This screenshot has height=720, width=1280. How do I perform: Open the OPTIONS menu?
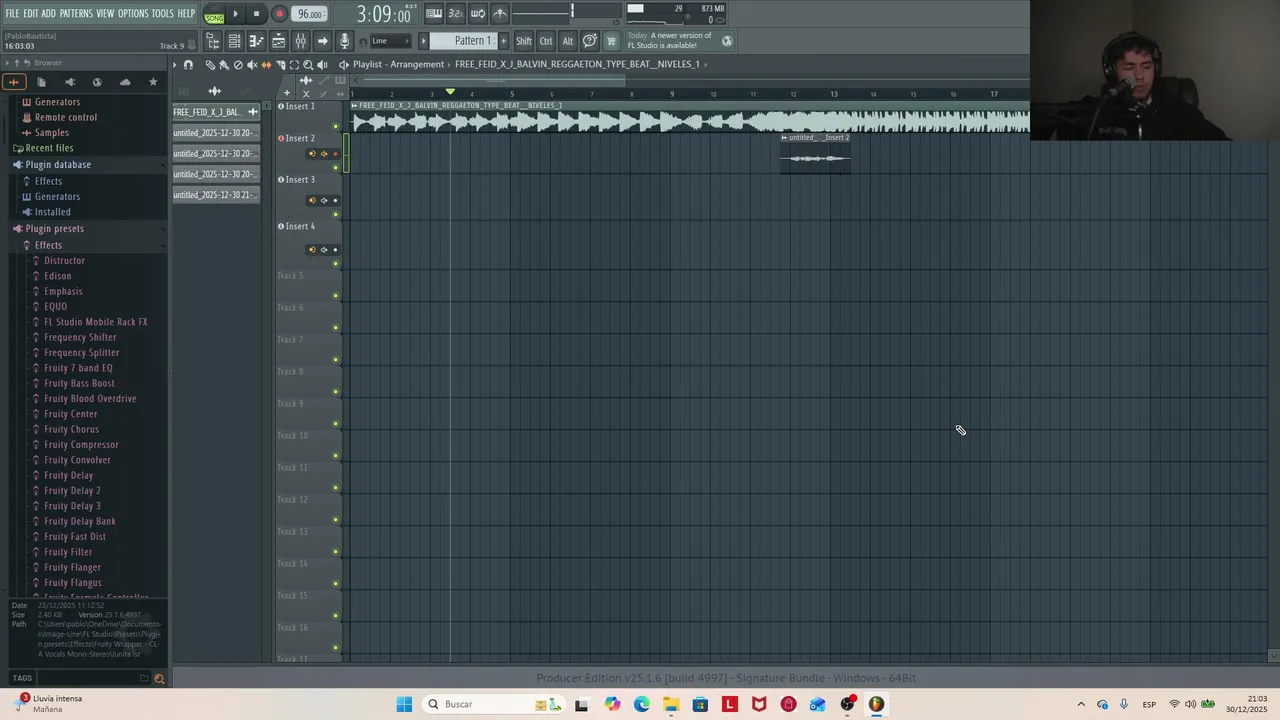coord(133,14)
